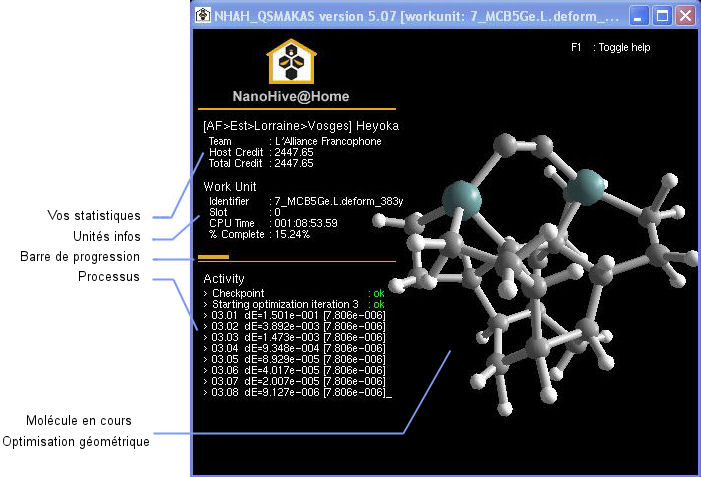Click the right teal atom in the molecule

point(586,184)
